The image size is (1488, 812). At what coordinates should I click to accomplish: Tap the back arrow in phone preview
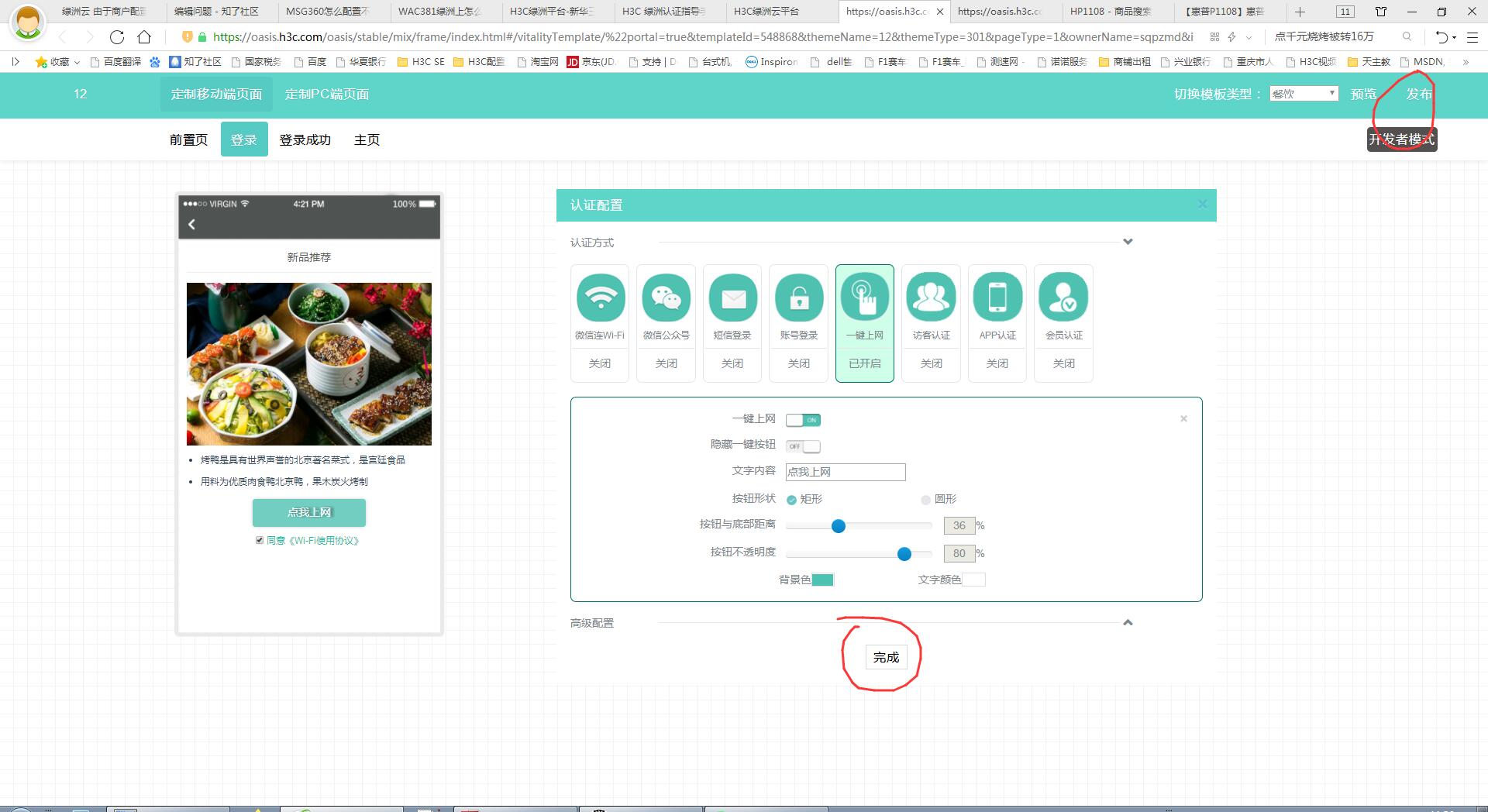(x=191, y=224)
